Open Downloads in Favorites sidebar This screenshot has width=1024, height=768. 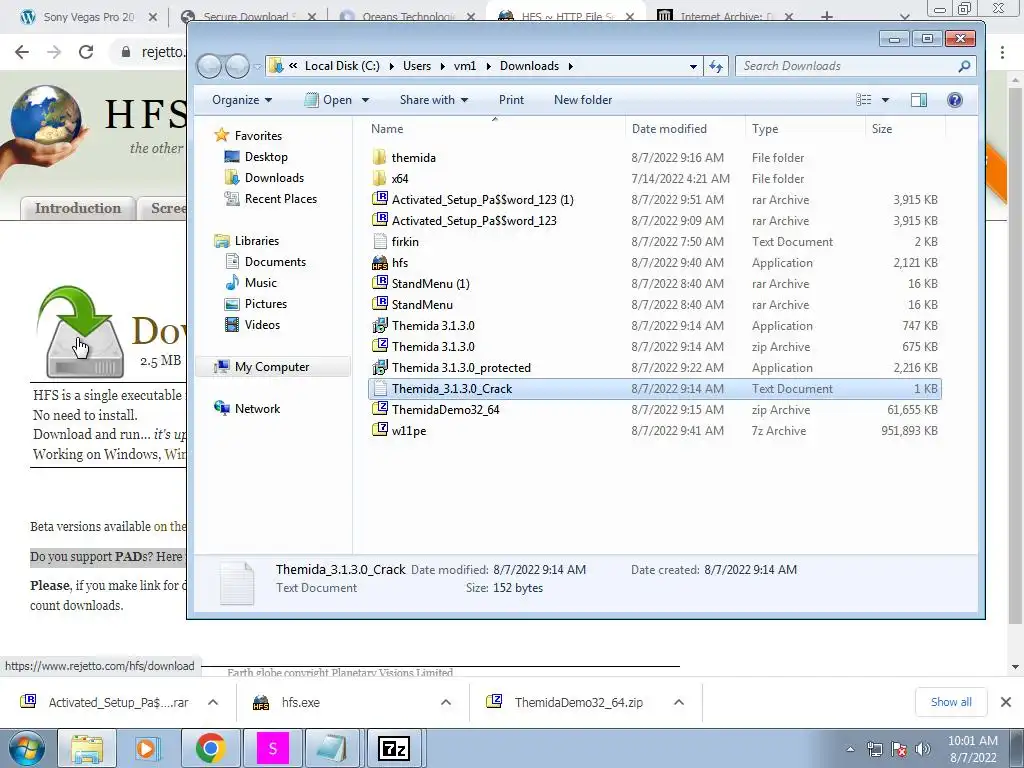point(274,178)
